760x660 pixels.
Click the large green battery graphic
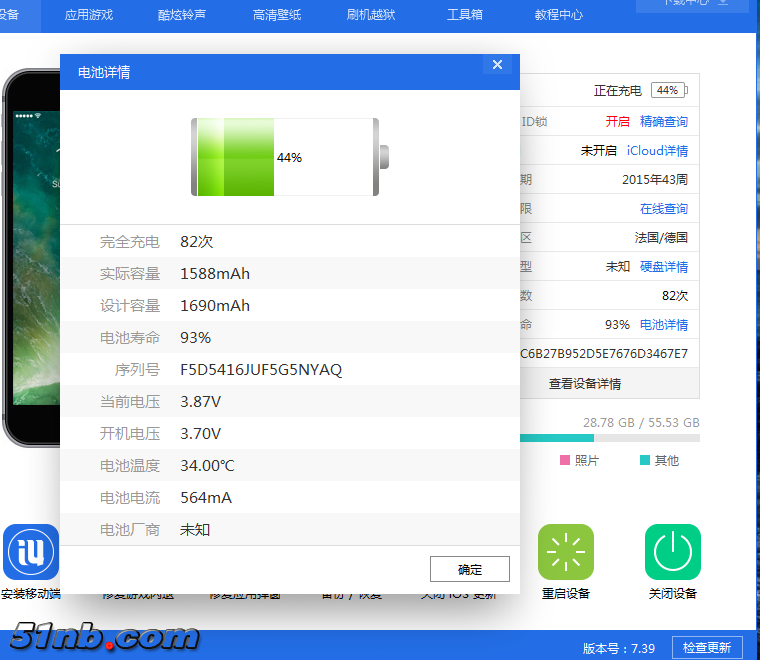pos(284,157)
